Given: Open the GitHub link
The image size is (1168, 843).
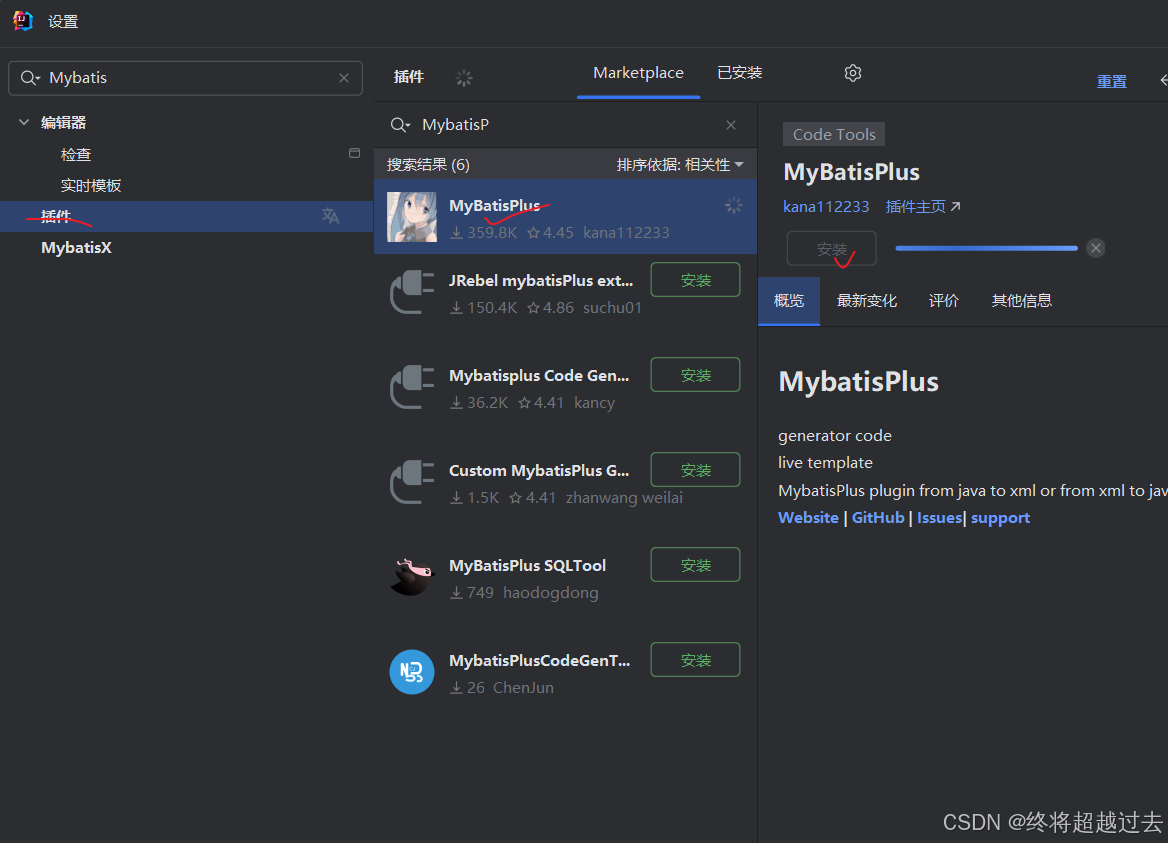Looking at the screenshot, I should 878,518.
